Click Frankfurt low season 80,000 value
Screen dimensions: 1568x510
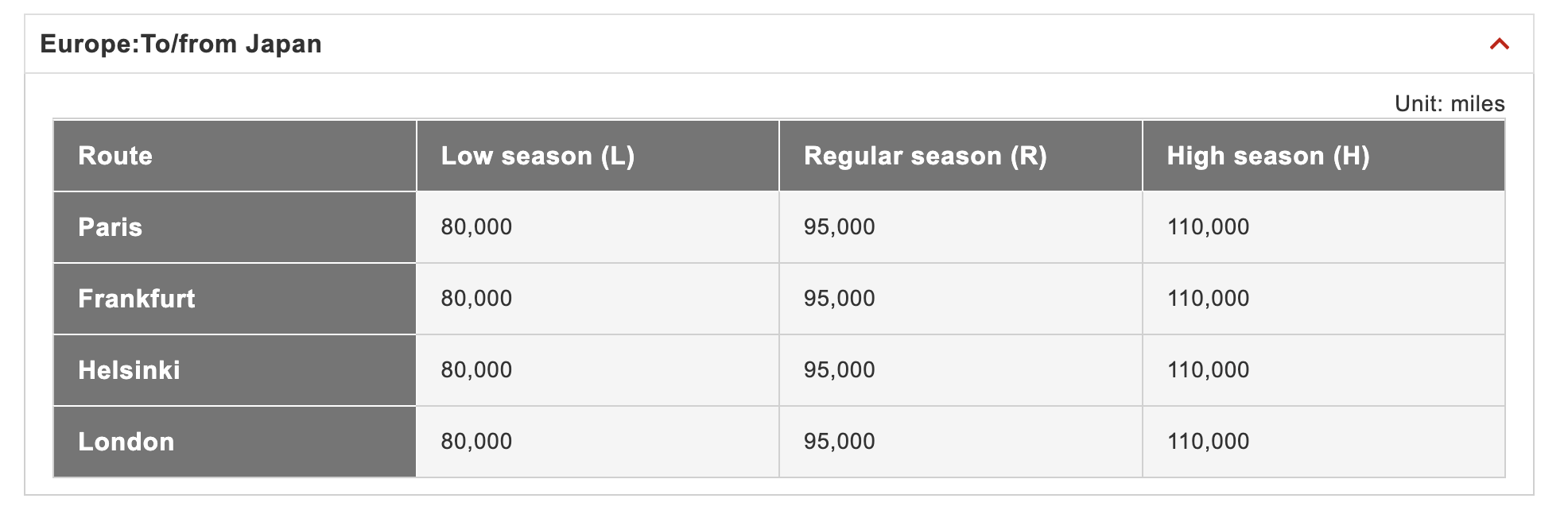click(x=476, y=299)
